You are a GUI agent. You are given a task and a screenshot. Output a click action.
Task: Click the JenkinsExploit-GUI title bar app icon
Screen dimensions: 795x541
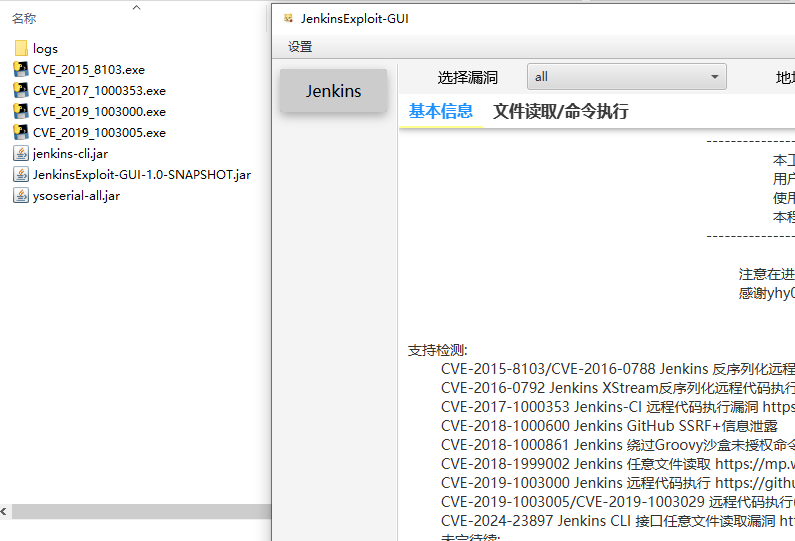pos(288,18)
